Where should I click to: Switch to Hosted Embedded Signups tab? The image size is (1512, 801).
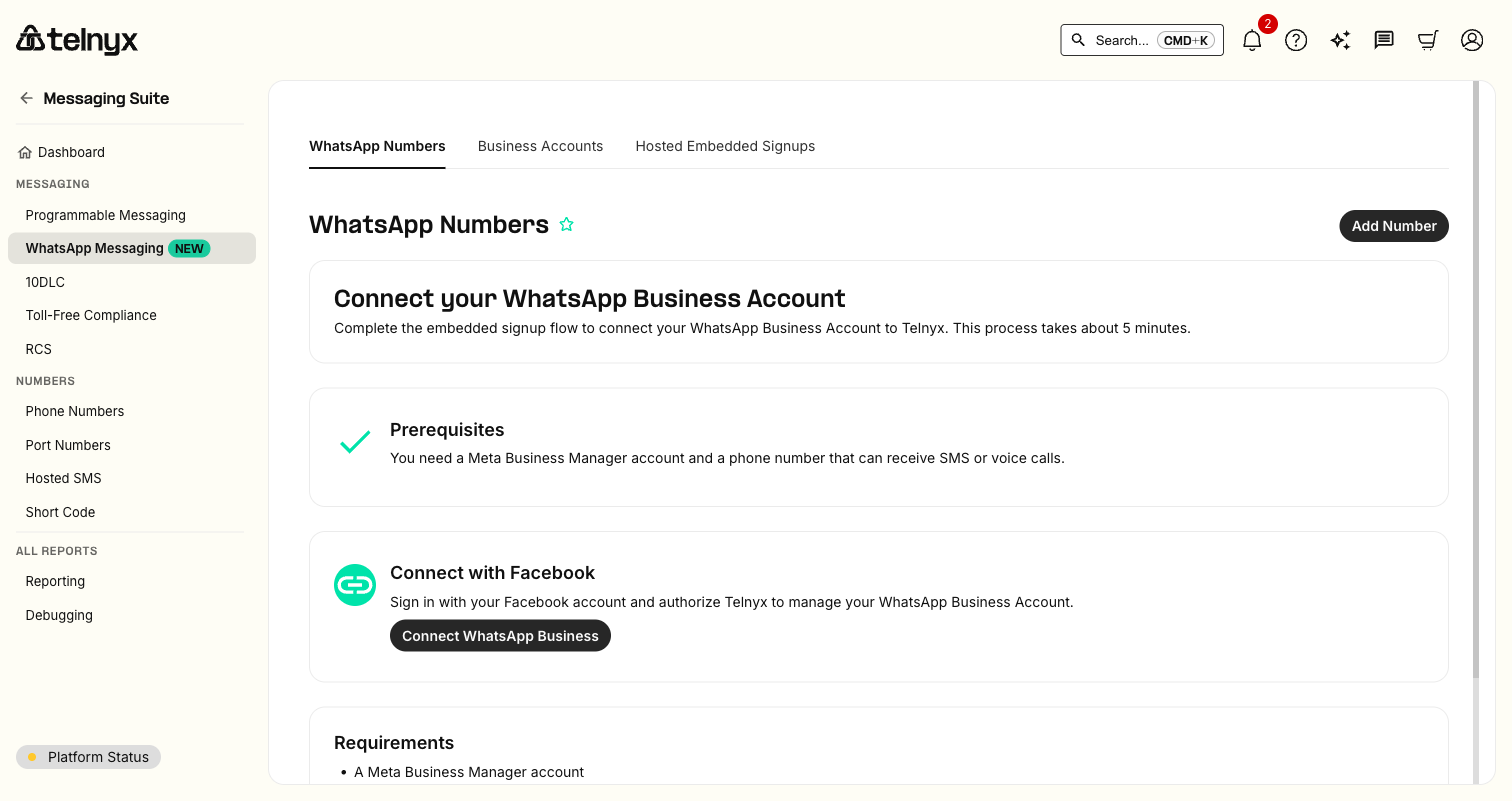click(x=725, y=146)
